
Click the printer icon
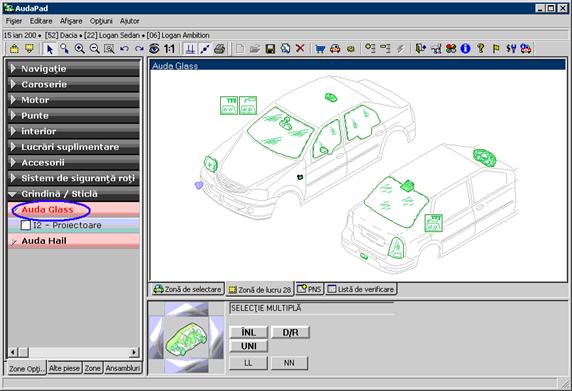click(219, 49)
